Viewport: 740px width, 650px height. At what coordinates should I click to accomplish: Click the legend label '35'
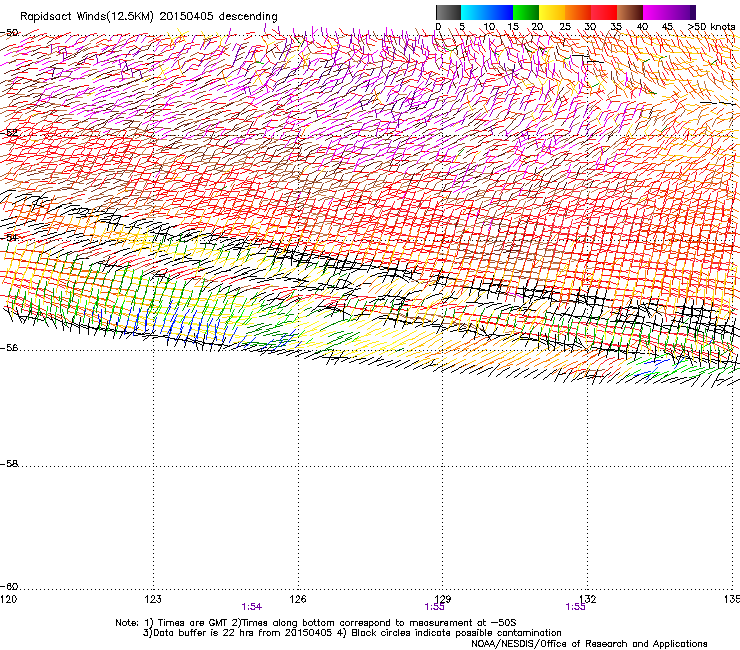(616, 27)
